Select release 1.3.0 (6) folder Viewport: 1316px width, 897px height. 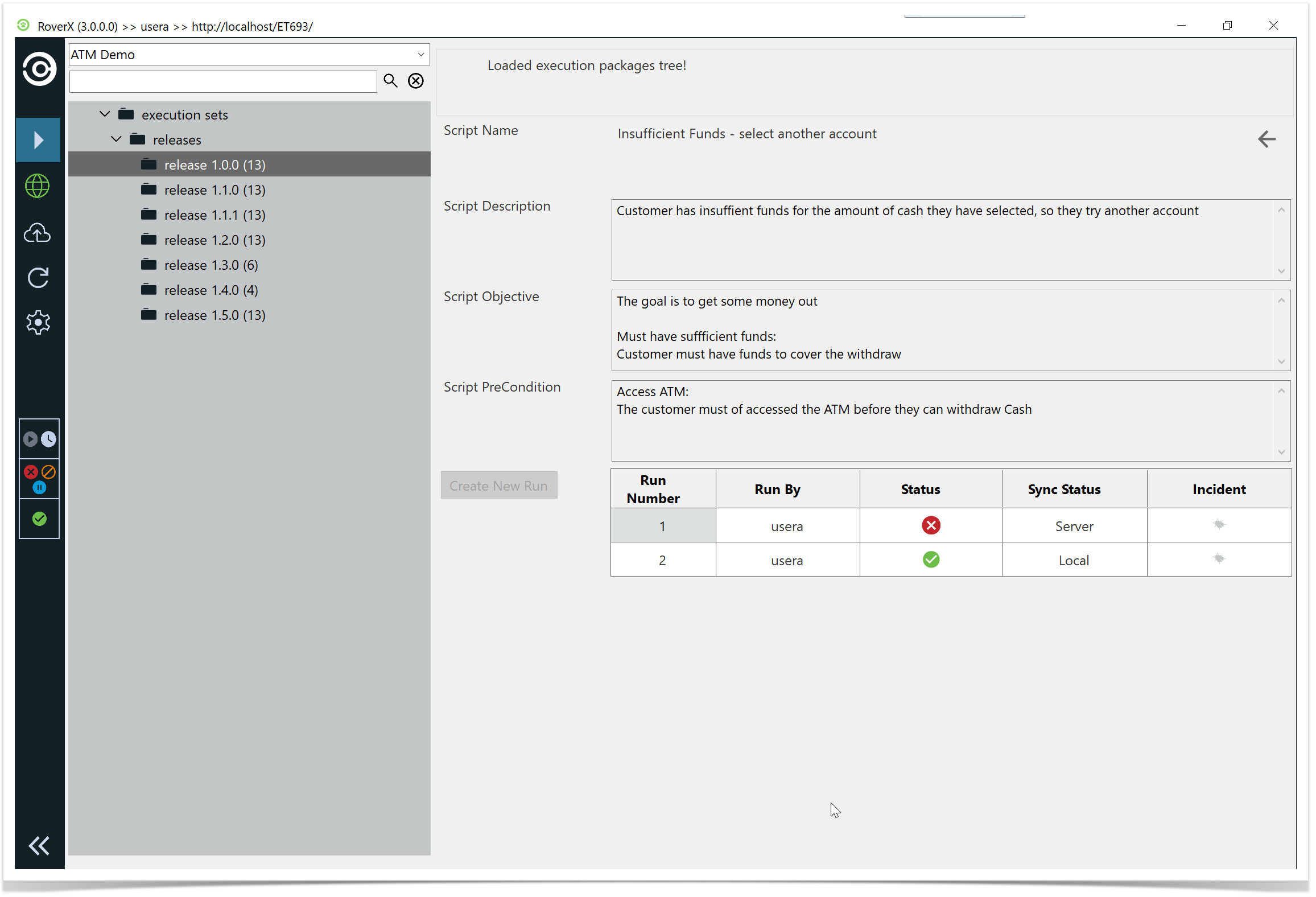[211, 265]
